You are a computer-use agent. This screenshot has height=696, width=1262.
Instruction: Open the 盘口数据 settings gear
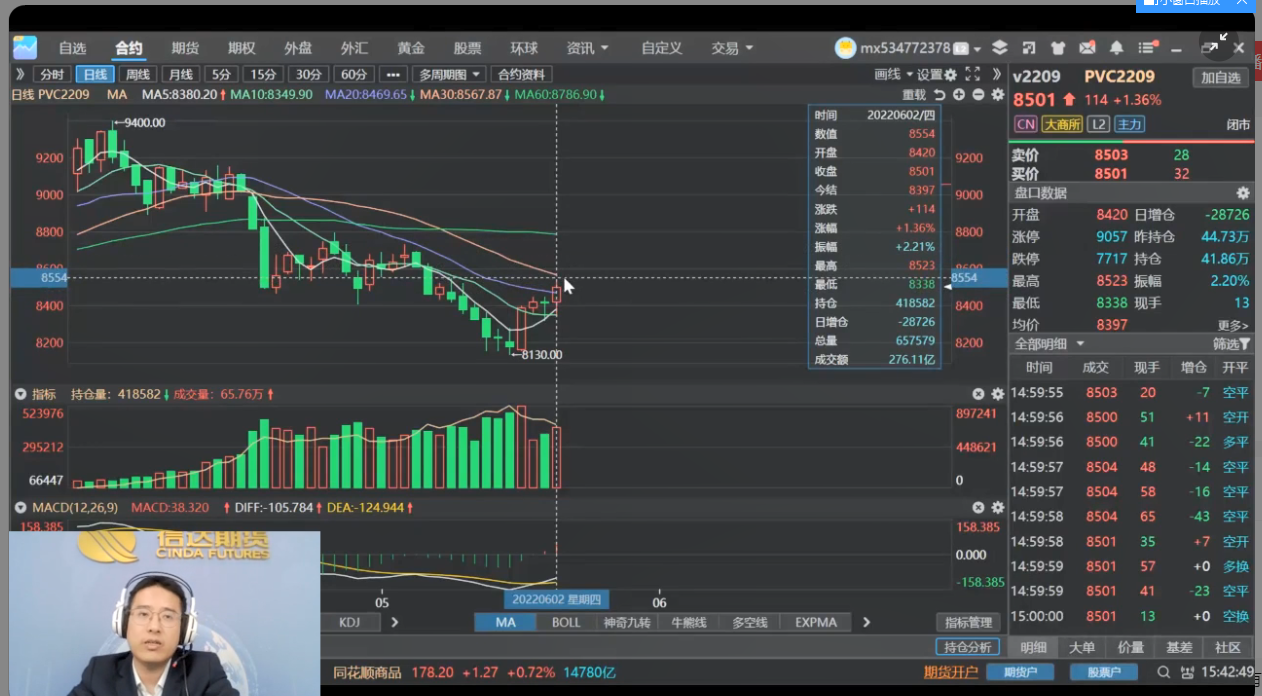point(1243,193)
